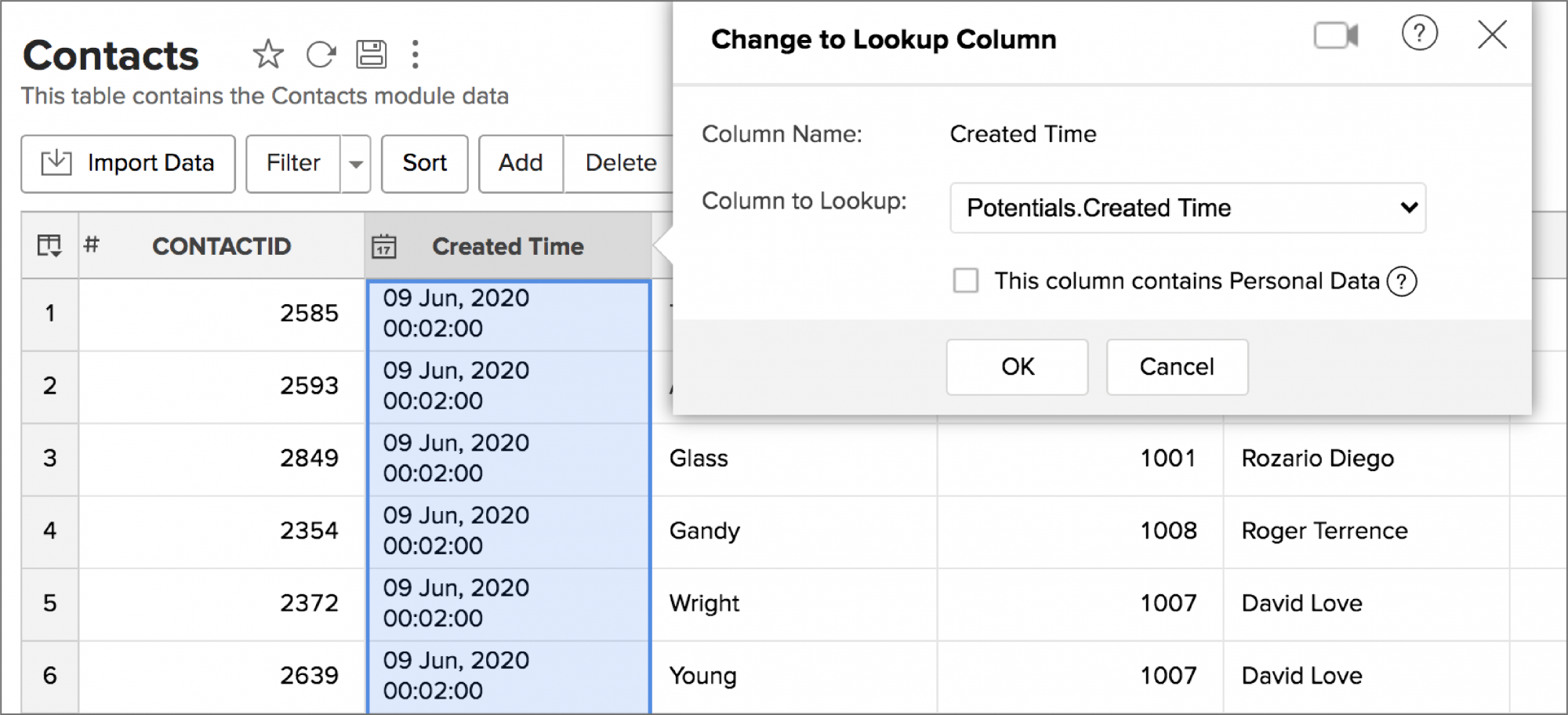The image size is (1568, 715).
Task: Open the Sort options
Action: point(424,163)
